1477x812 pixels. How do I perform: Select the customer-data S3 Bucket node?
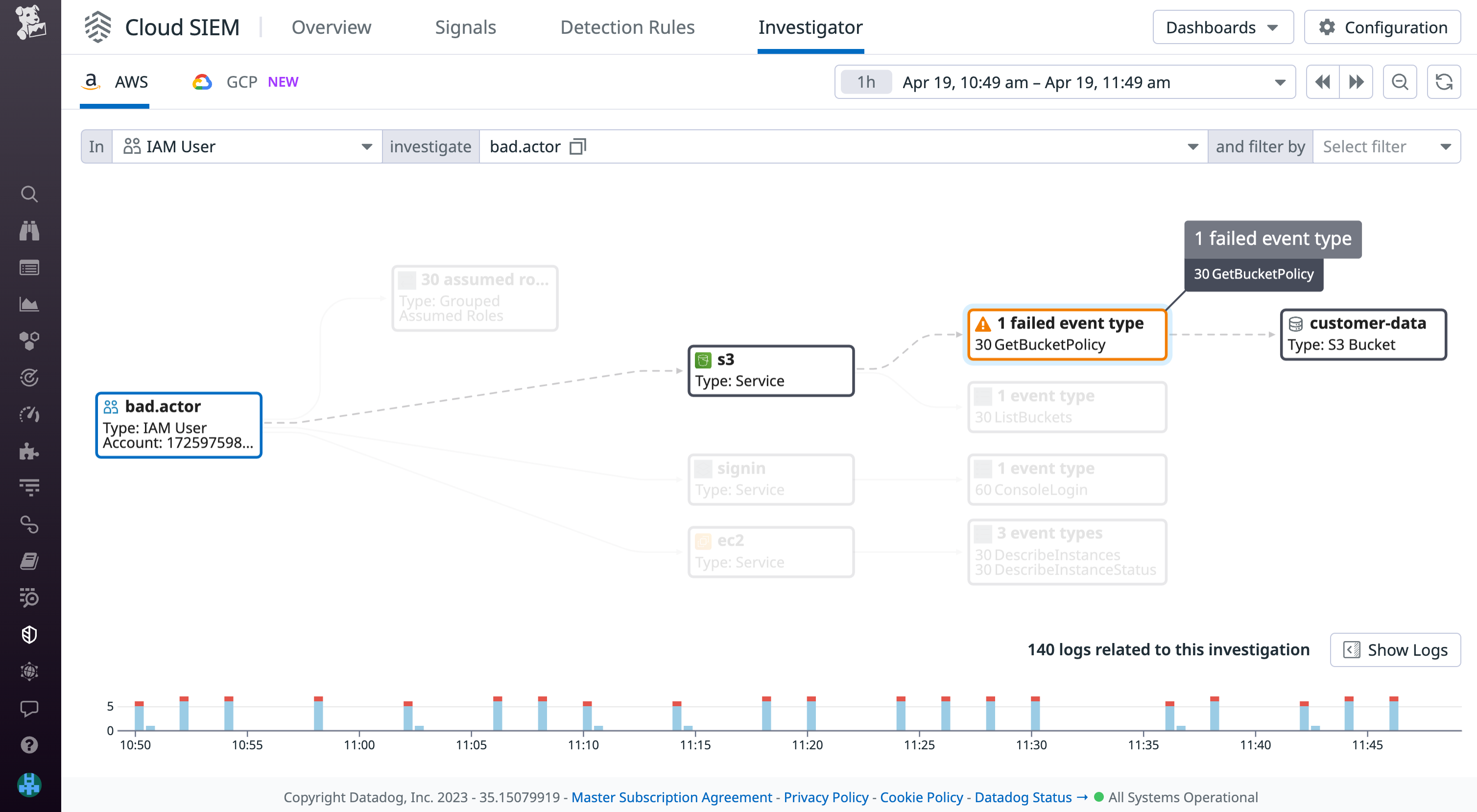[1363, 334]
